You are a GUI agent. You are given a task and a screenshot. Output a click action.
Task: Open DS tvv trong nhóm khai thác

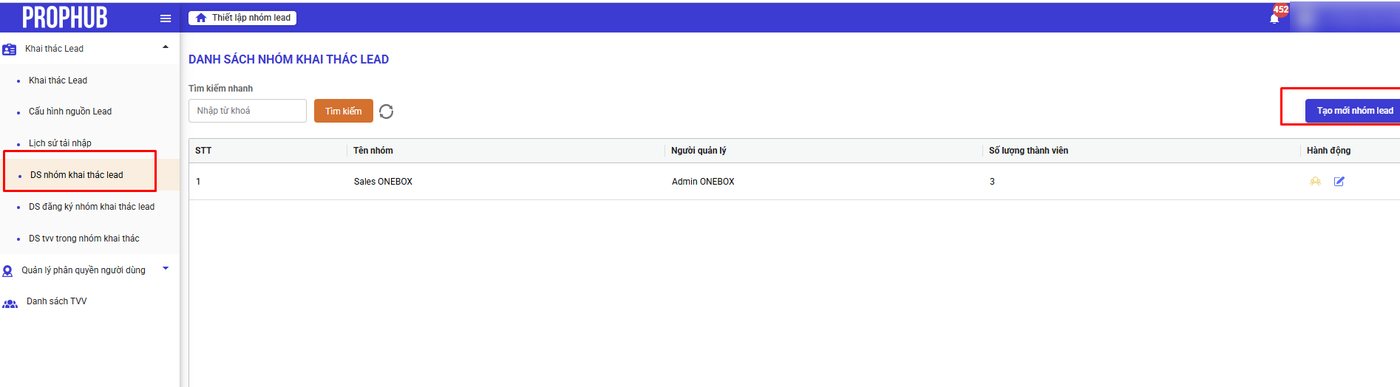point(84,238)
